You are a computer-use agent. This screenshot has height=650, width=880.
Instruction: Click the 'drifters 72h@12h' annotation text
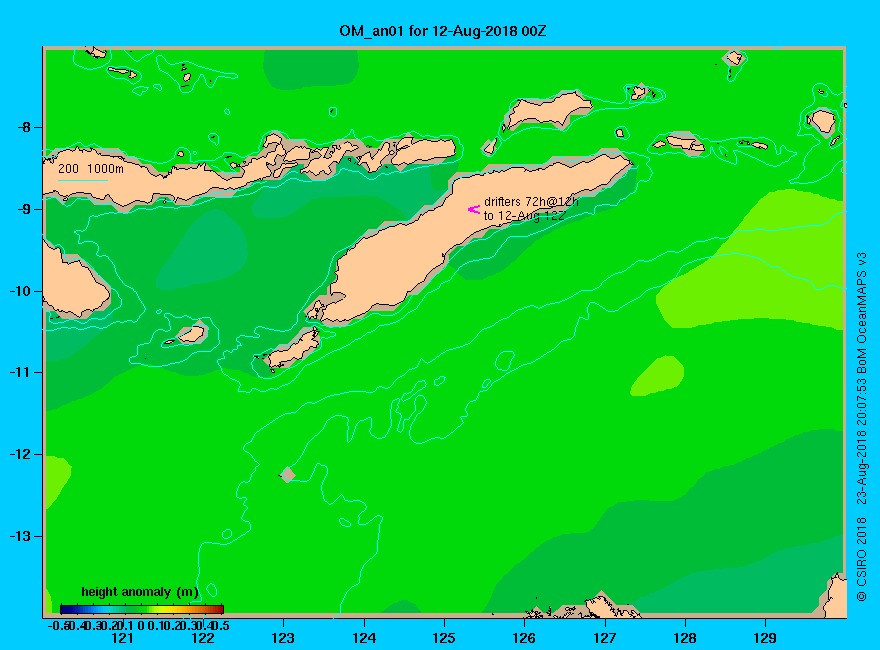tap(531, 202)
